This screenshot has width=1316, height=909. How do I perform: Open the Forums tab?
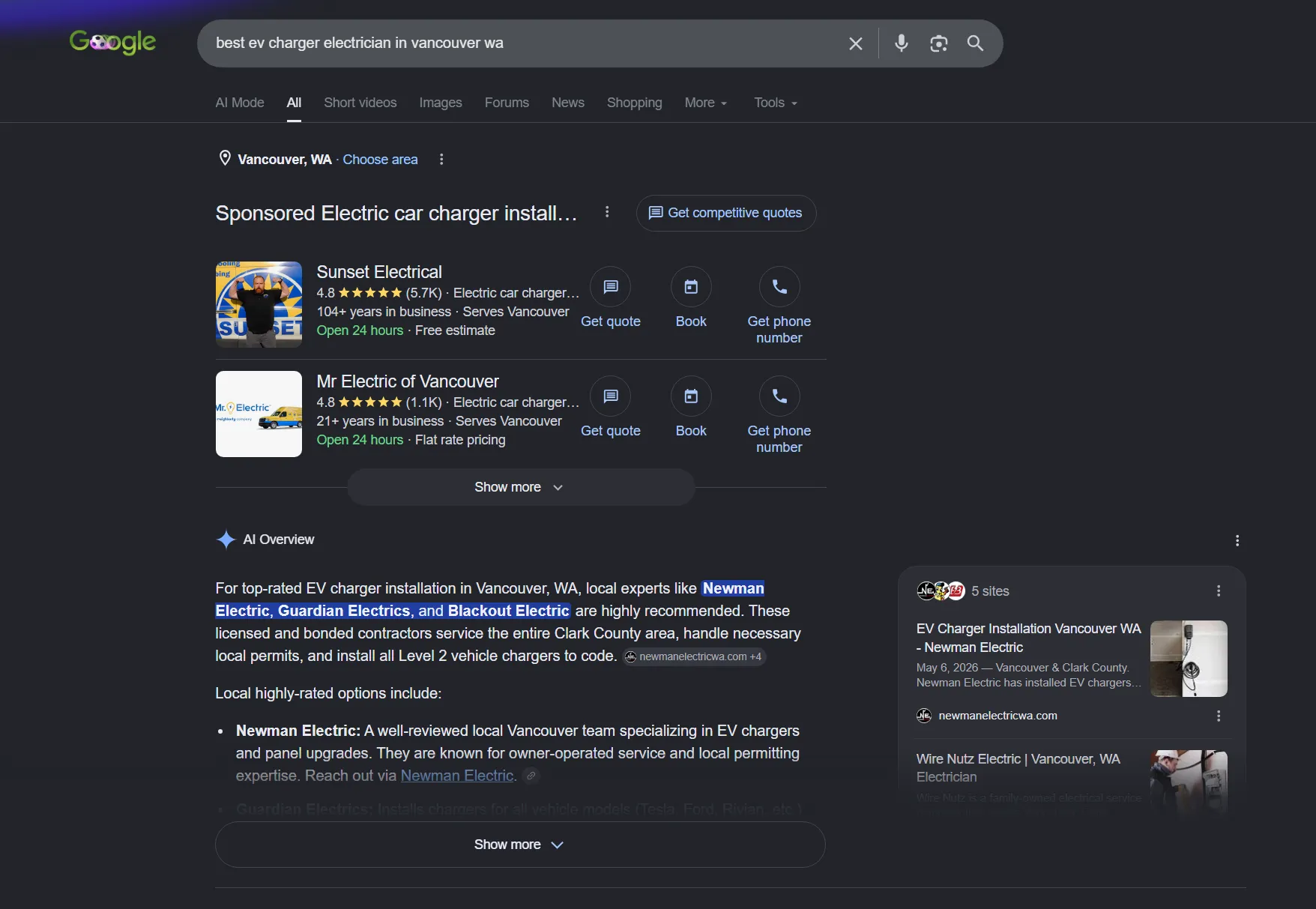coord(507,103)
